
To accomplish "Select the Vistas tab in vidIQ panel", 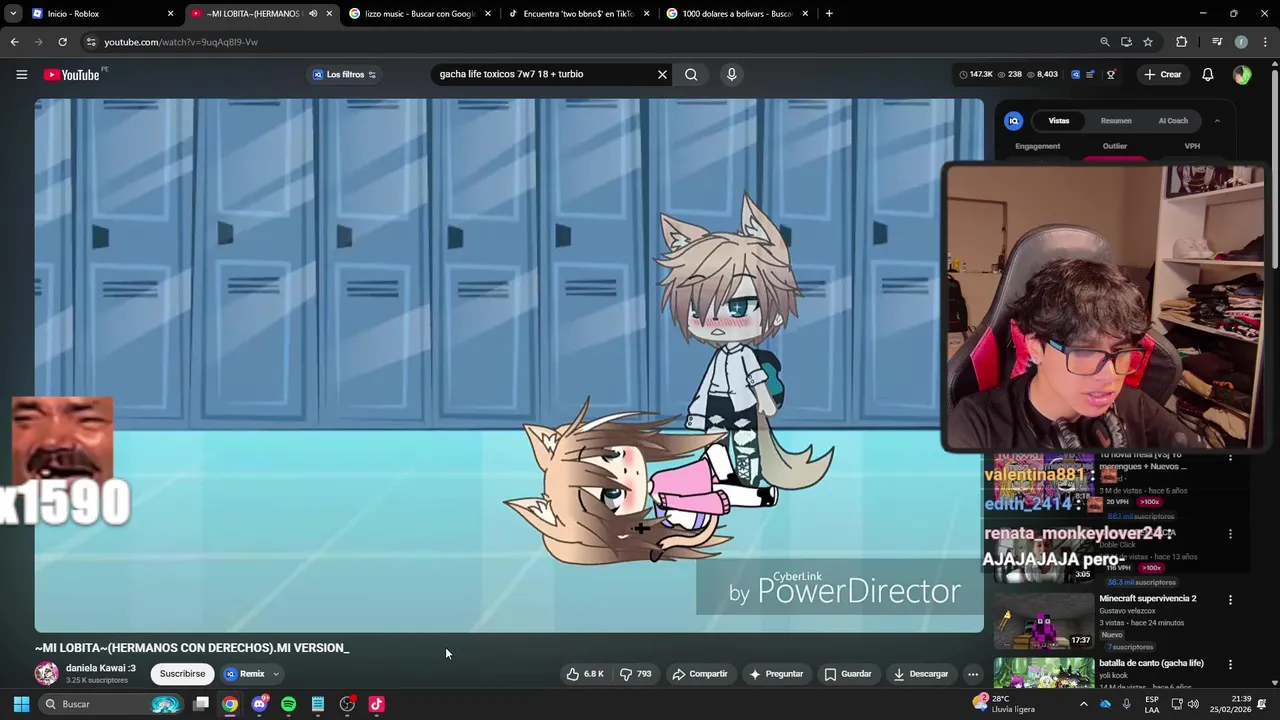I will pyautogui.click(x=1058, y=121).
